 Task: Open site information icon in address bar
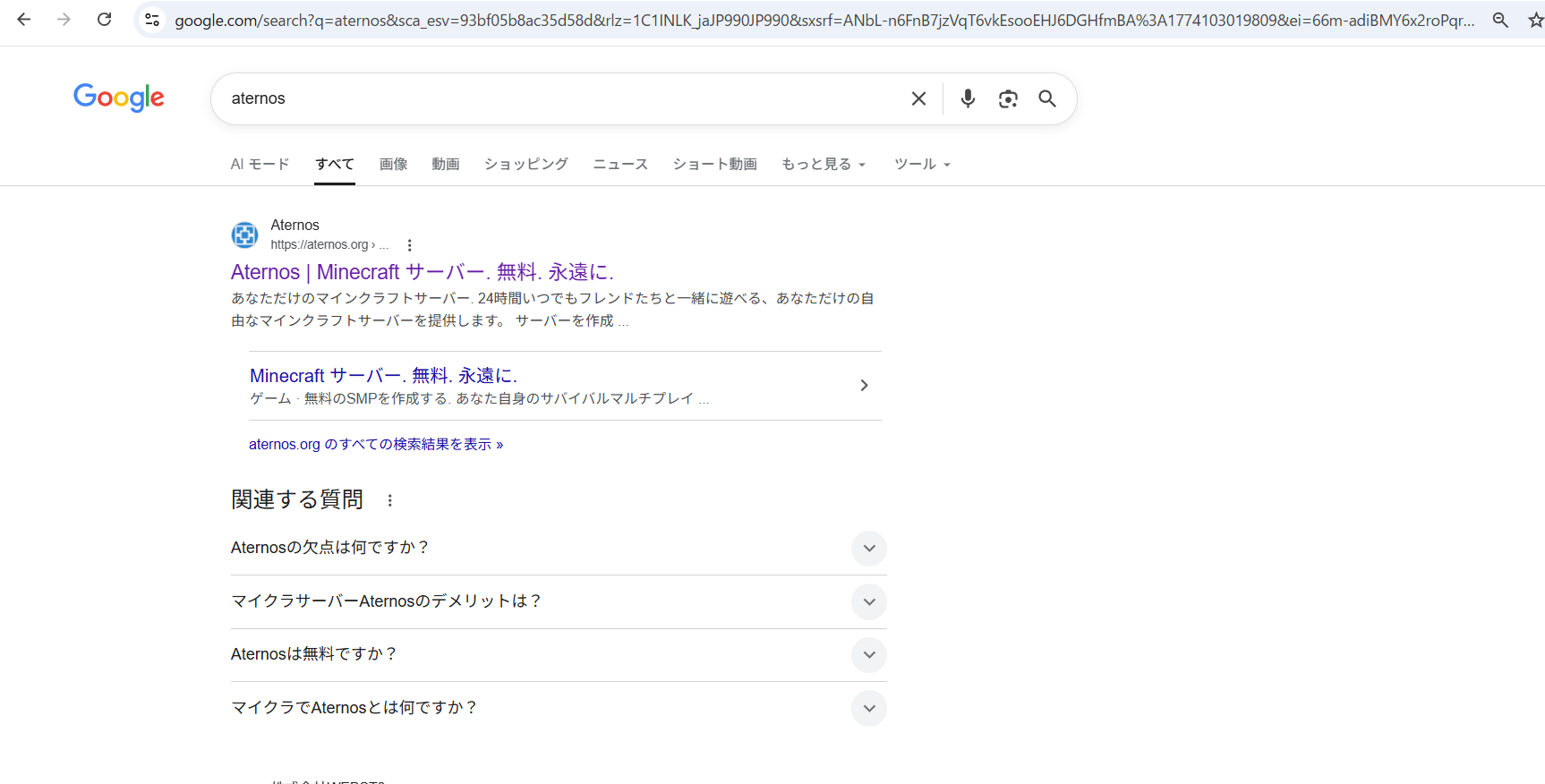tap(152, 20)
